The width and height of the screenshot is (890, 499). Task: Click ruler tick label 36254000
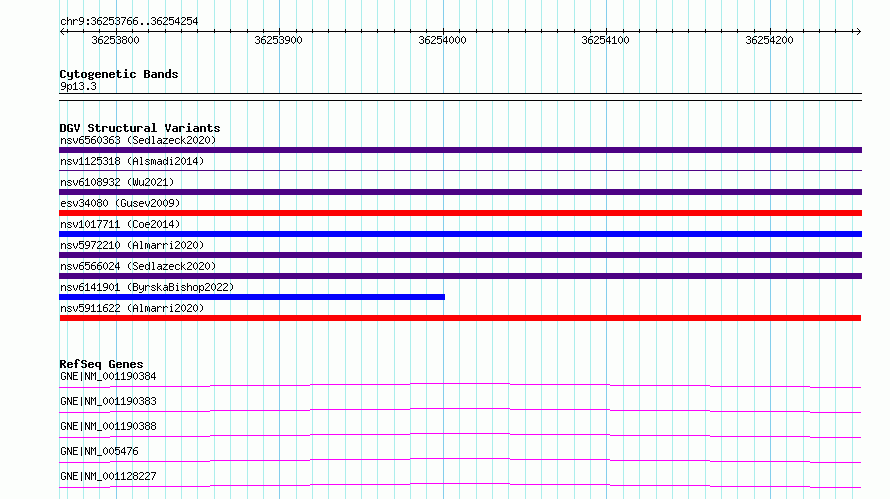coord(442,40)
